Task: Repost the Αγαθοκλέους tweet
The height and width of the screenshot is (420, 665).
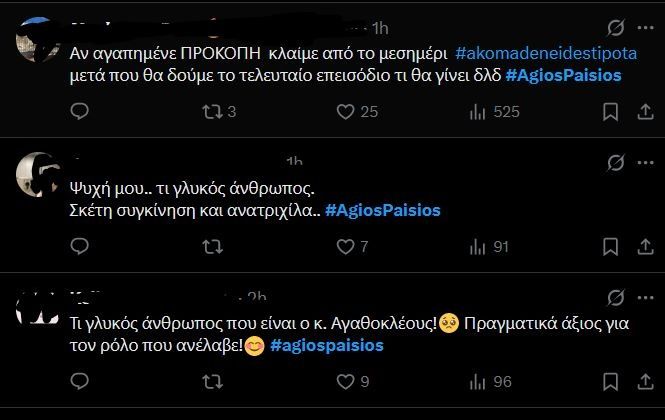Action: pyautogui.click(x=211, y=381)
